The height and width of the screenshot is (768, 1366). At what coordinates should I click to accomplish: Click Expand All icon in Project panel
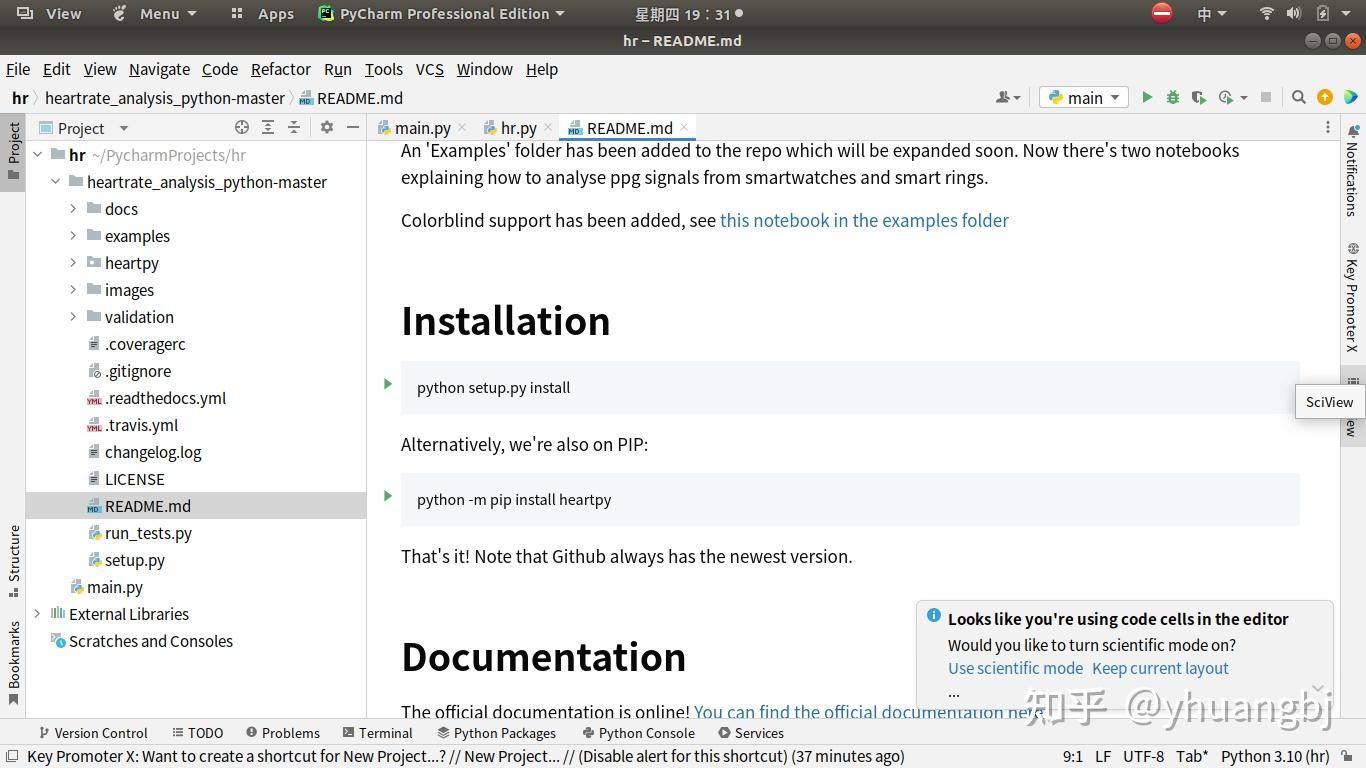point(268,127)
